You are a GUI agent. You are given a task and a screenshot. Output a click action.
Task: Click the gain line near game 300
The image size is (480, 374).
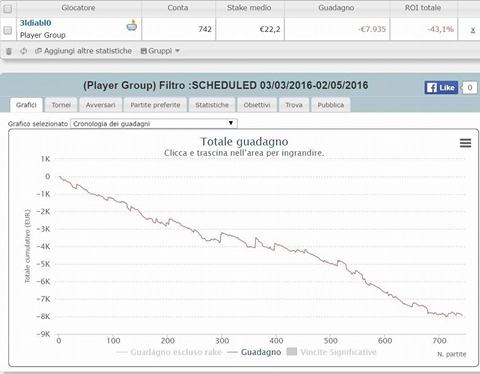coord(222,233)
